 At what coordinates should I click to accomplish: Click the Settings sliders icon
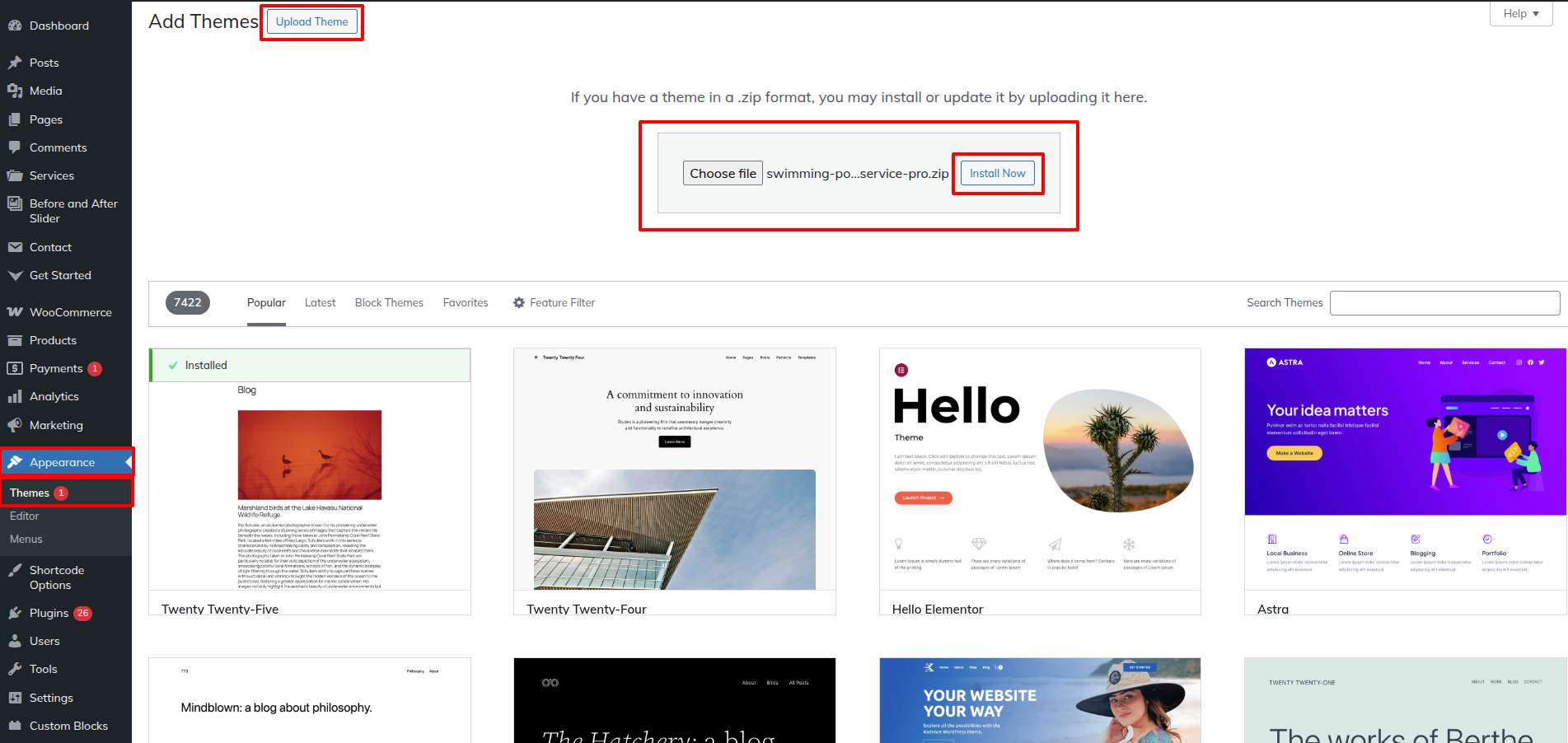coord(15,698)
